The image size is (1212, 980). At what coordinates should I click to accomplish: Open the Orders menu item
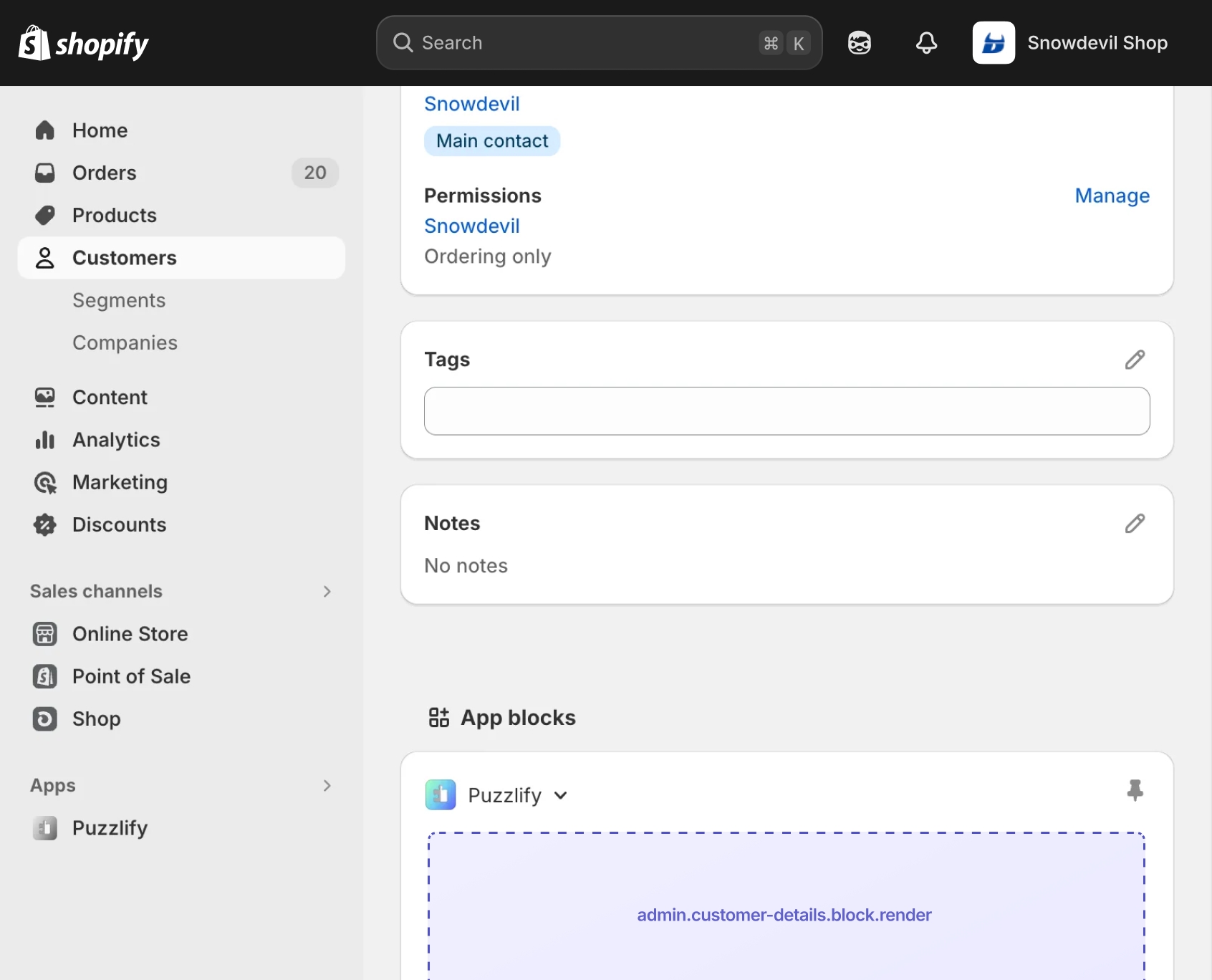[181, 173]
